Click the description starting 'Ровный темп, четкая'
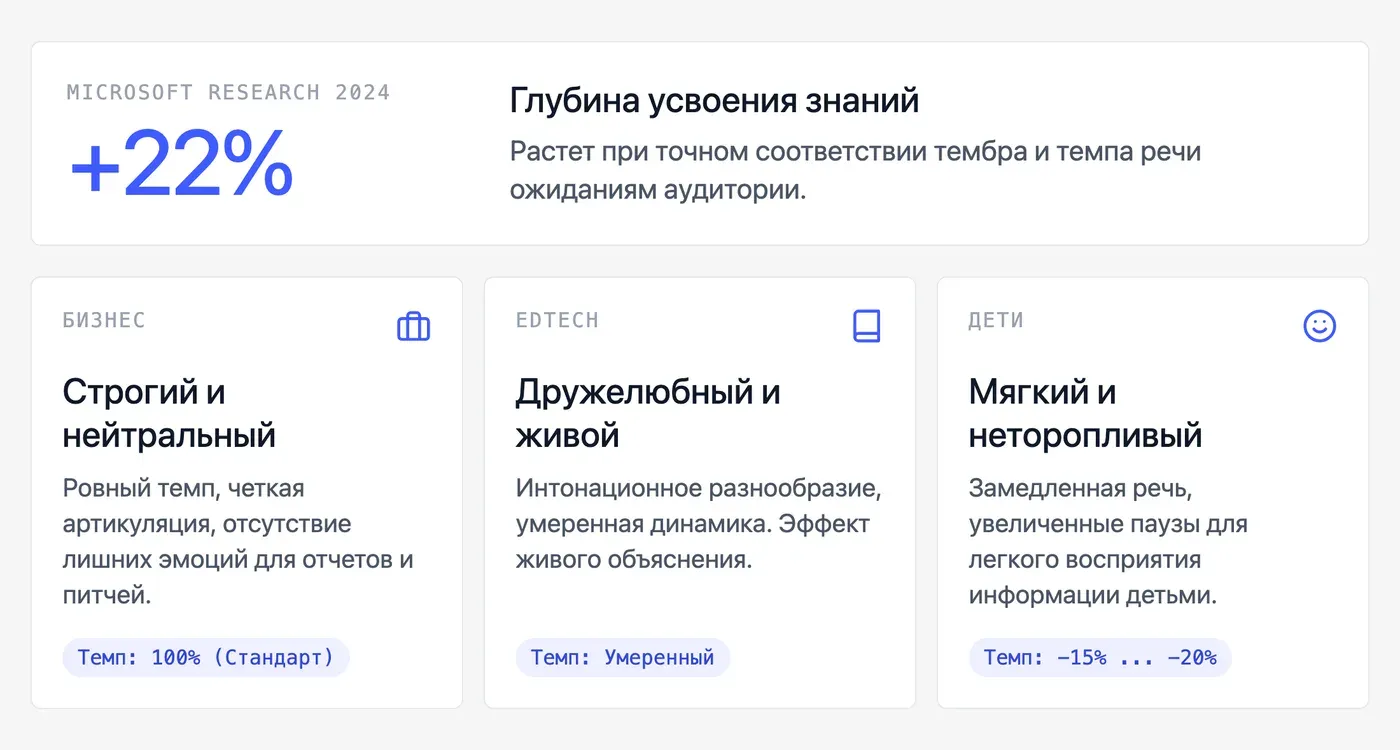 click(238, 542)
